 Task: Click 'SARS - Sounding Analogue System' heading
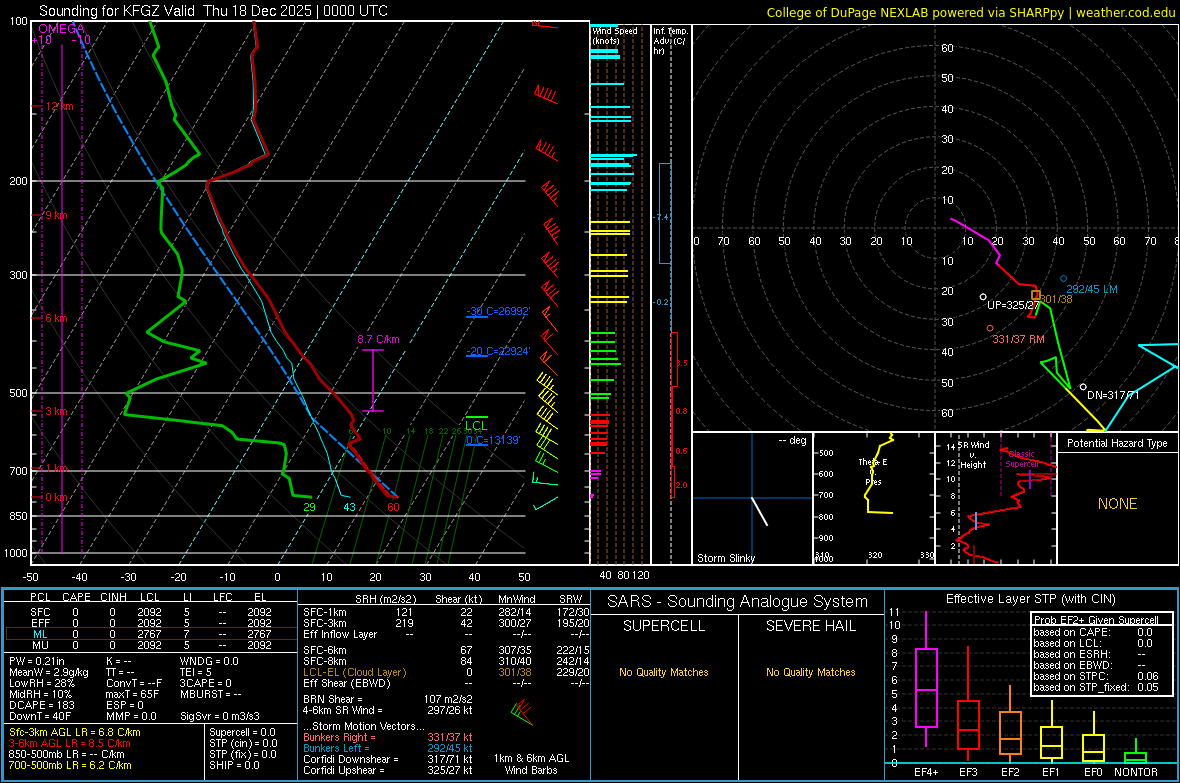tap(737, 602)
